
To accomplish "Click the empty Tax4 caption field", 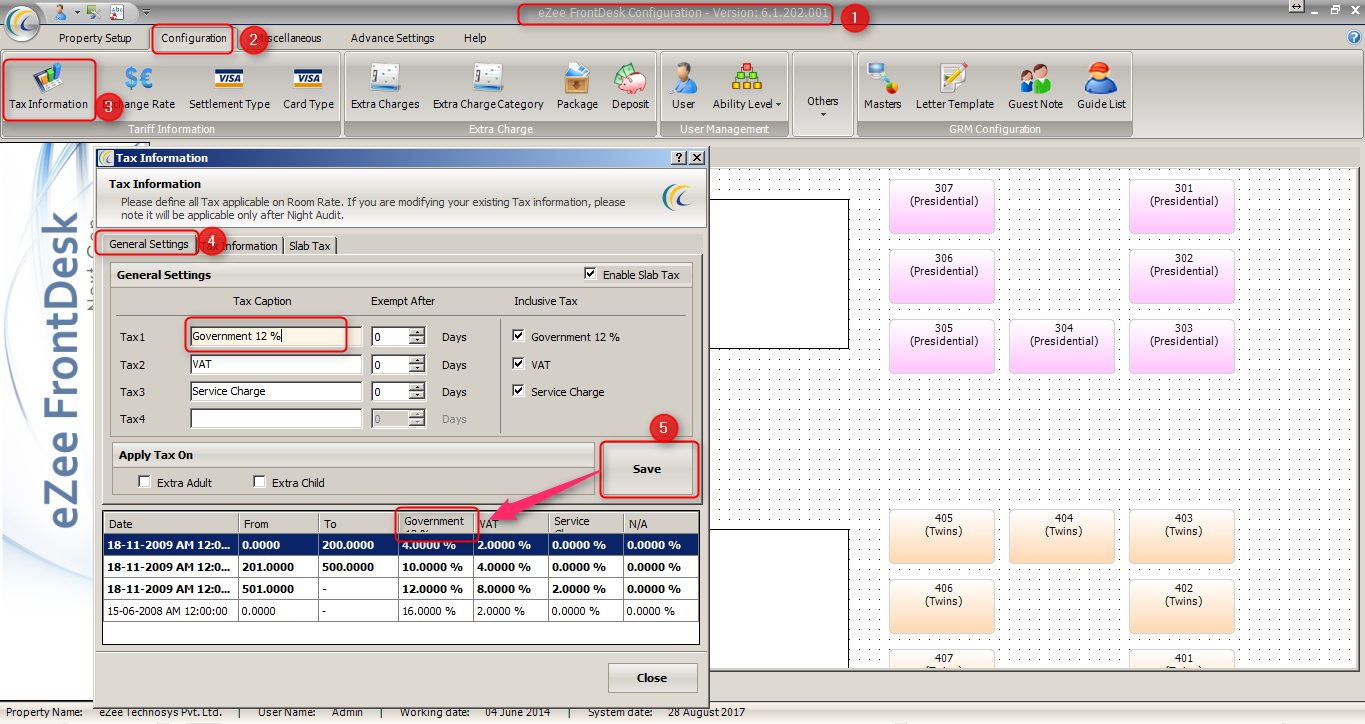I will tap(276, 419).
